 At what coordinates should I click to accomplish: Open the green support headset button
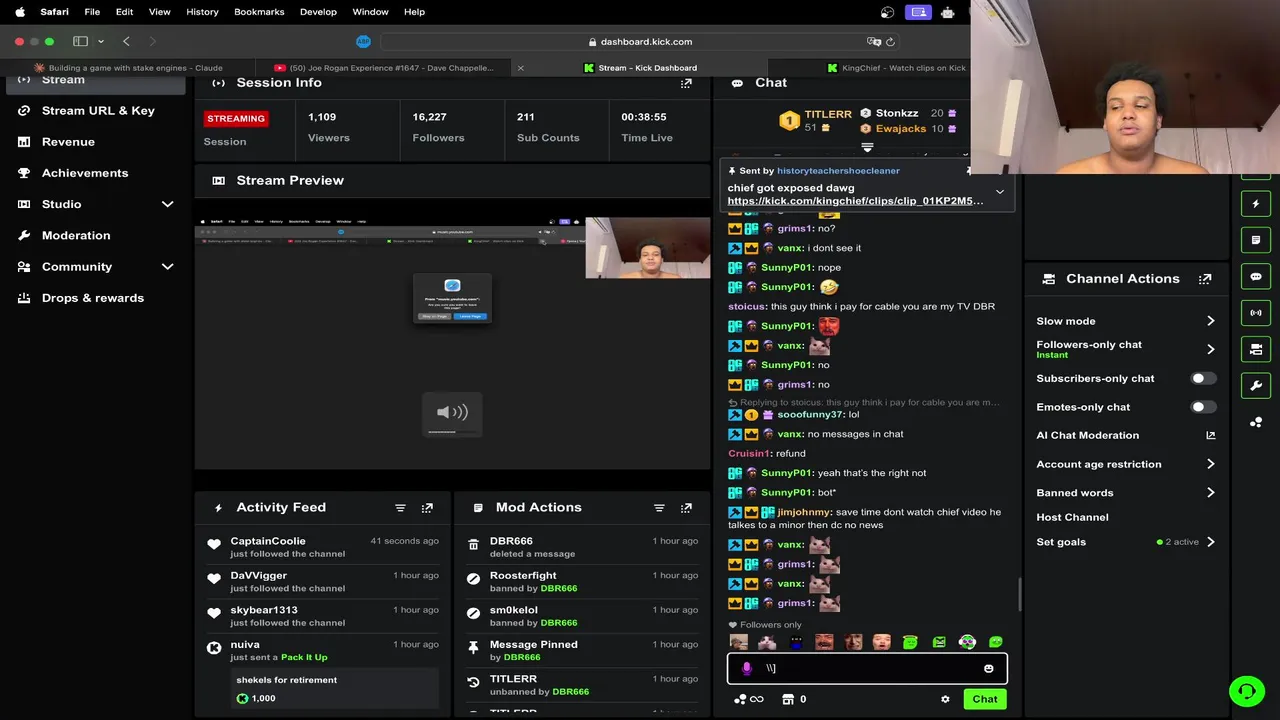(x=1246, y=690)
